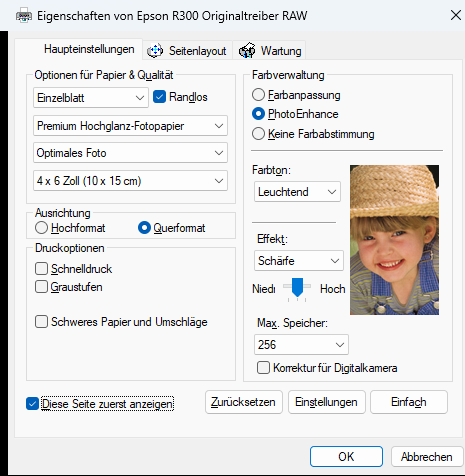
Task: Uncheck the Randlos checkbox
Action: (159, 97)
